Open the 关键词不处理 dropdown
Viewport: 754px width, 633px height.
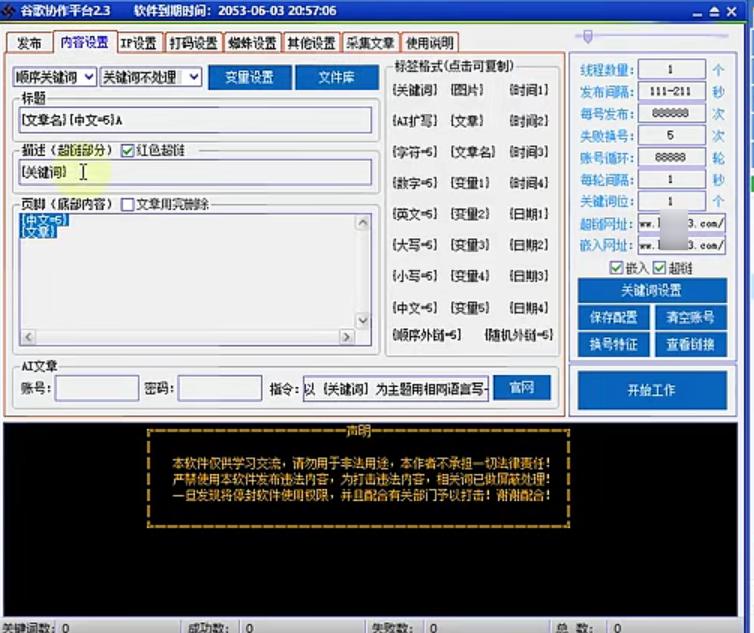(151, 77)
